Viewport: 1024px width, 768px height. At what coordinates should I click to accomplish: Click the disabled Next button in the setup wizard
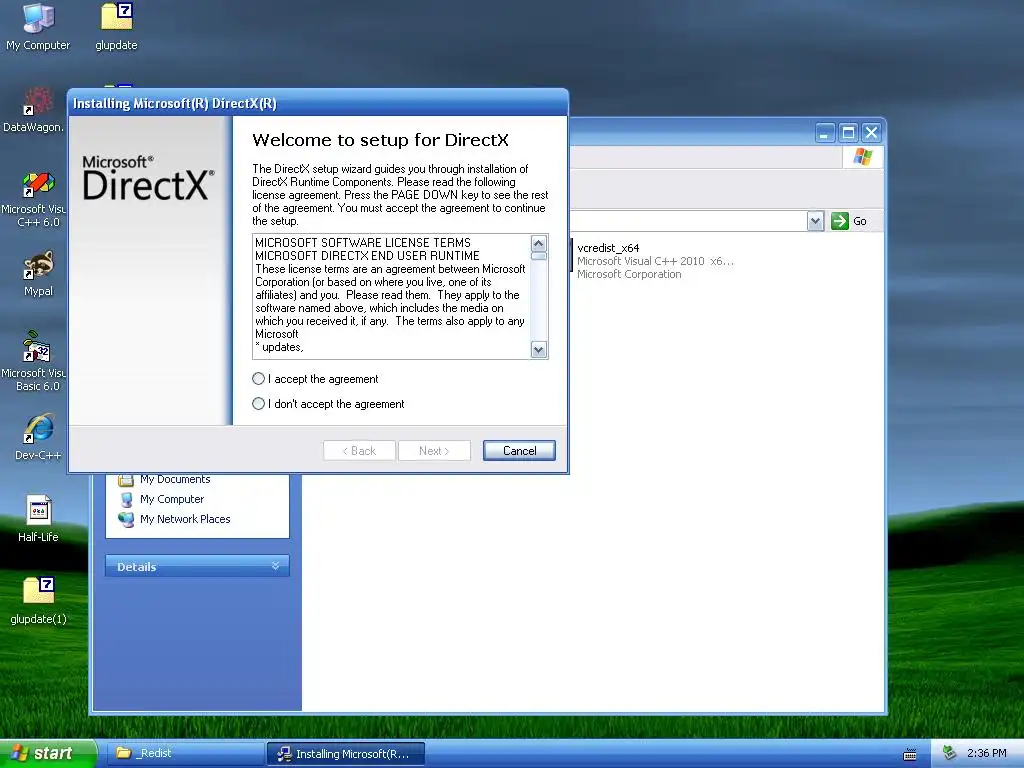[x=434, y=451]
